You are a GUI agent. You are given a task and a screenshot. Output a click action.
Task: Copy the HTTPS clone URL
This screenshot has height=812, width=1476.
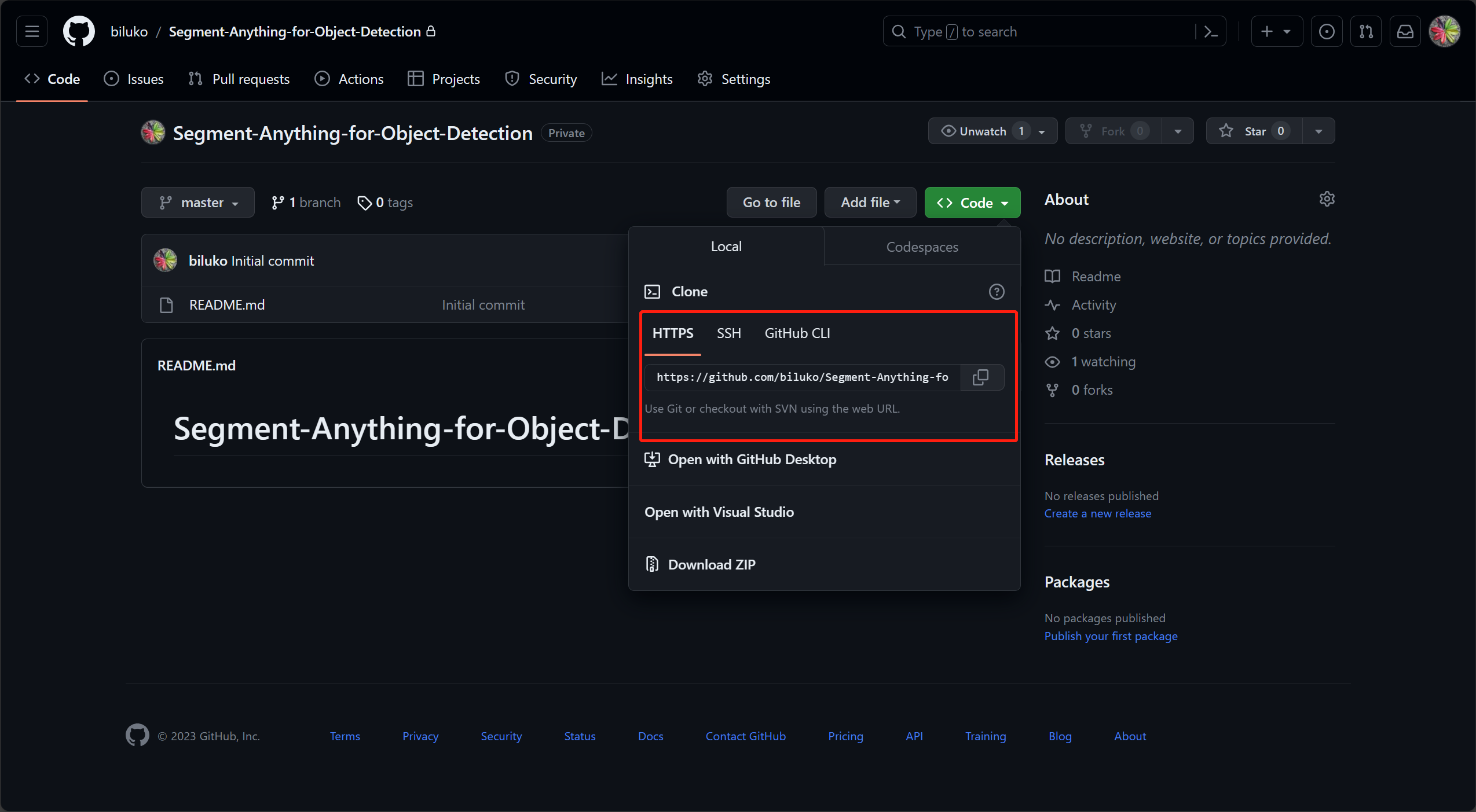982,377
